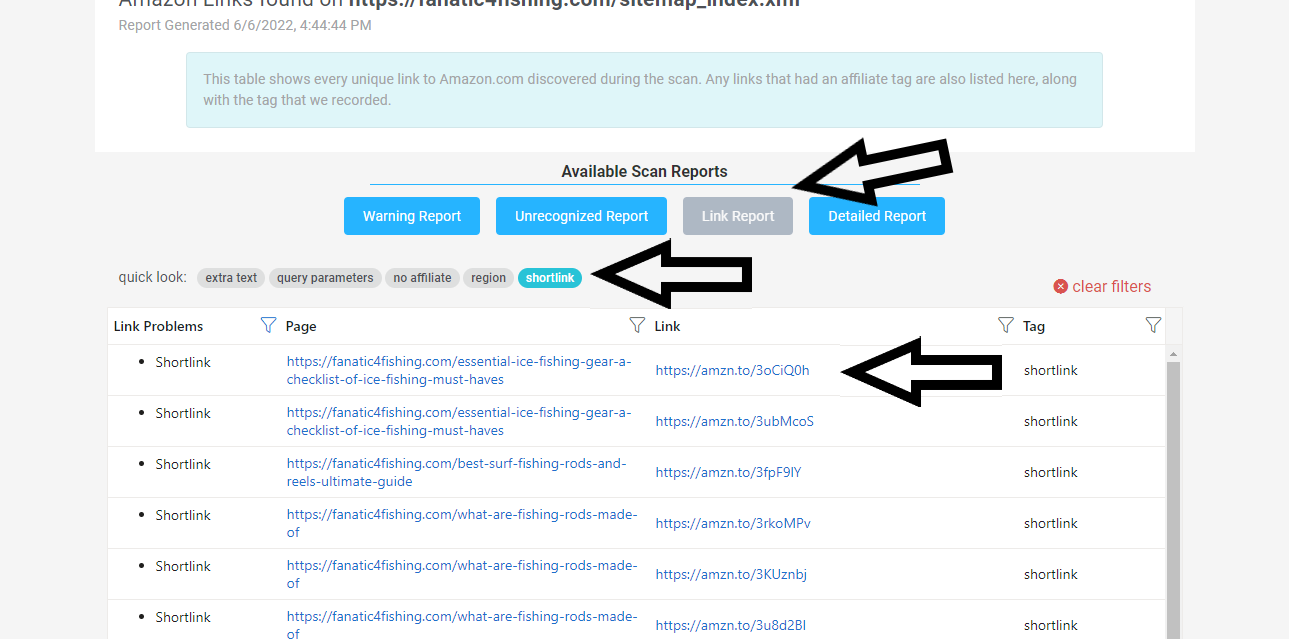
Task: Click the 'shortlink' tag in the 3u8d2BI row
Action: 1051,625
